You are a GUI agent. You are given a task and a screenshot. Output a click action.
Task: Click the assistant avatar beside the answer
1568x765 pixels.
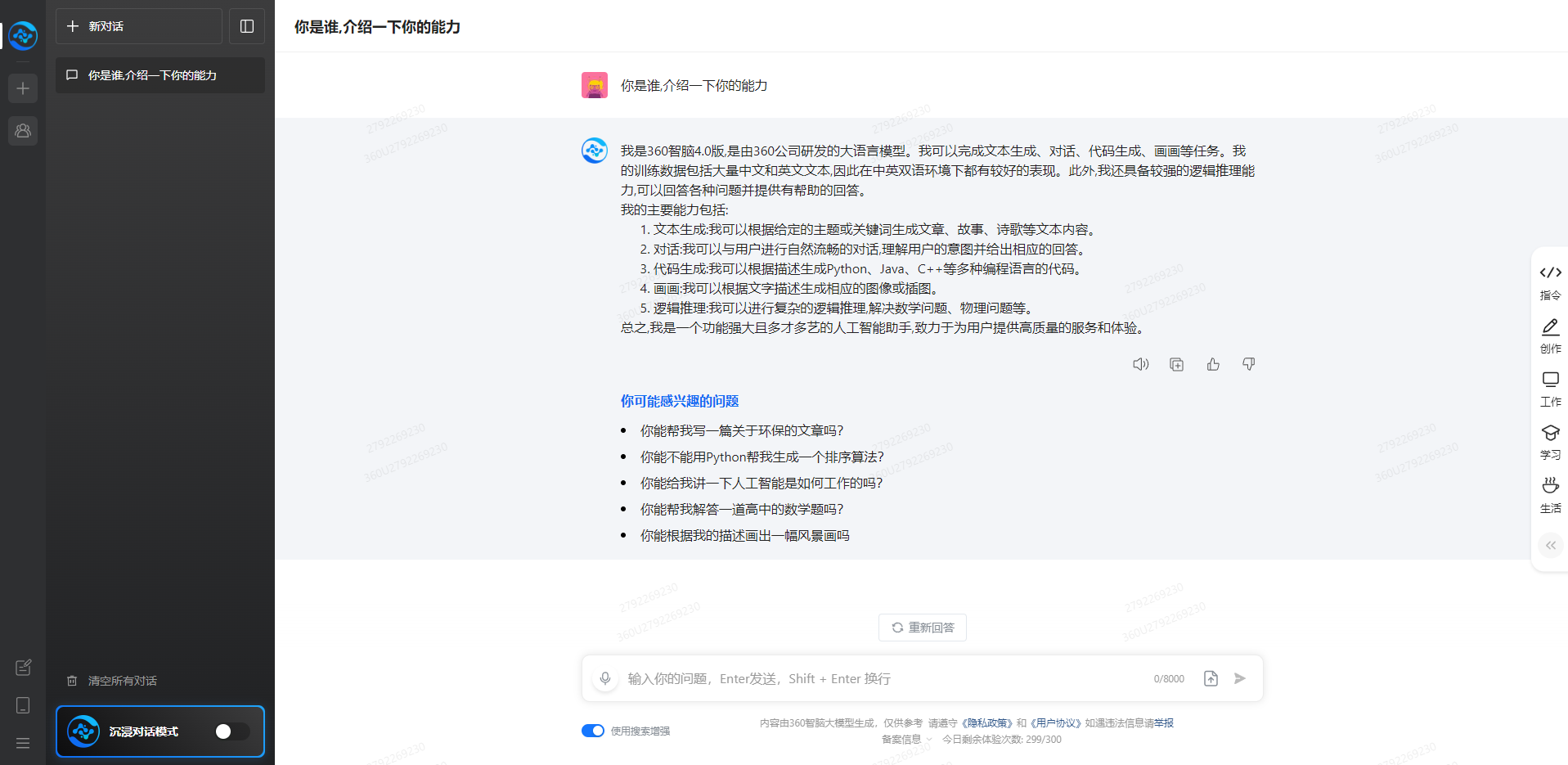pyautogui.click(x=595, y=151)
